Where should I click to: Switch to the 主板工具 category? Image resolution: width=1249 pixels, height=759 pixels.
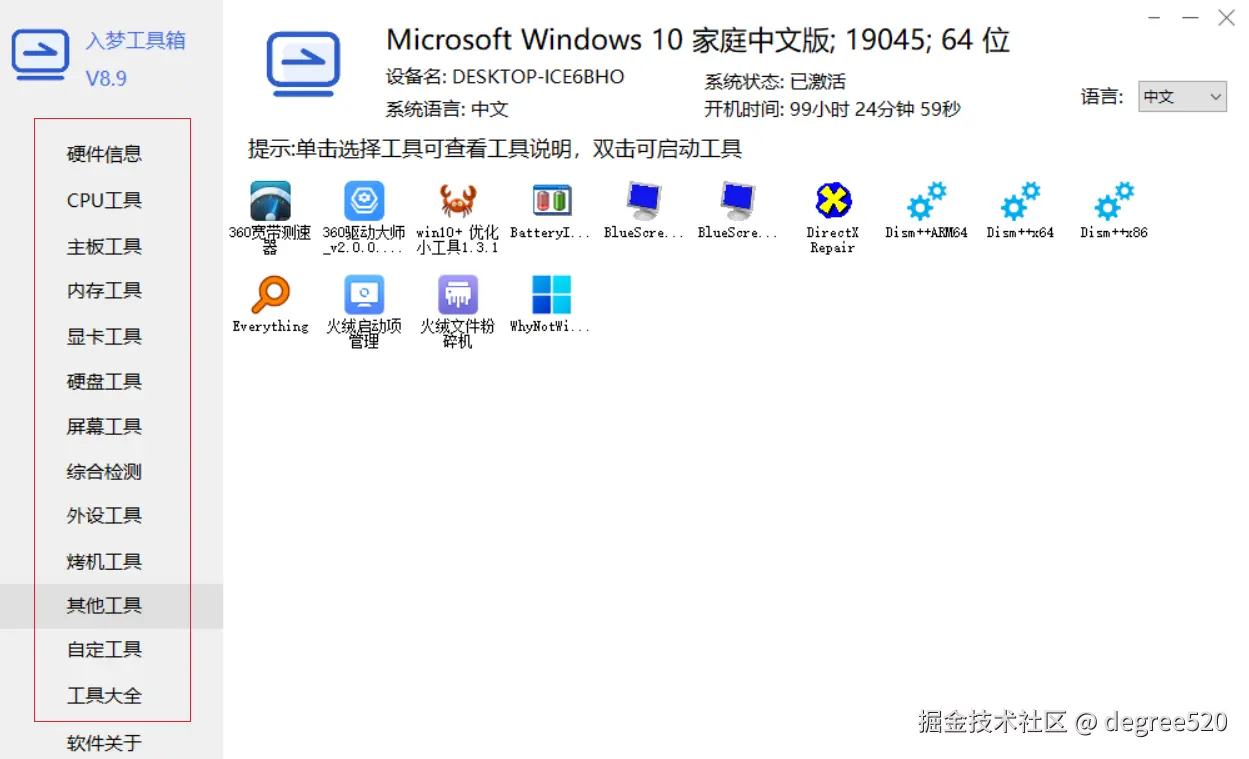[x=104, y=246]
